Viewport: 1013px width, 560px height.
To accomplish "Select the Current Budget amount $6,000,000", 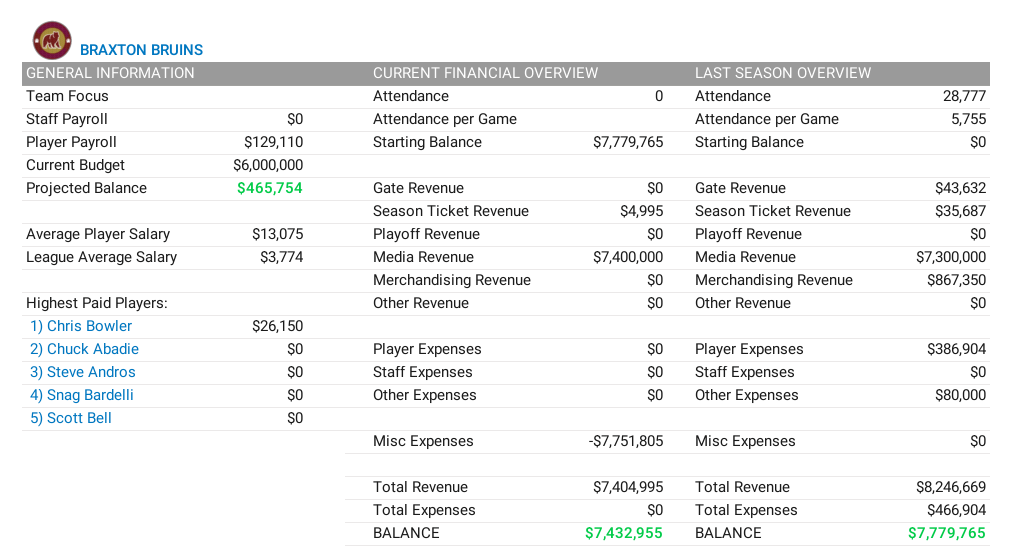I will pyautogui.click(x=268, y=165).
